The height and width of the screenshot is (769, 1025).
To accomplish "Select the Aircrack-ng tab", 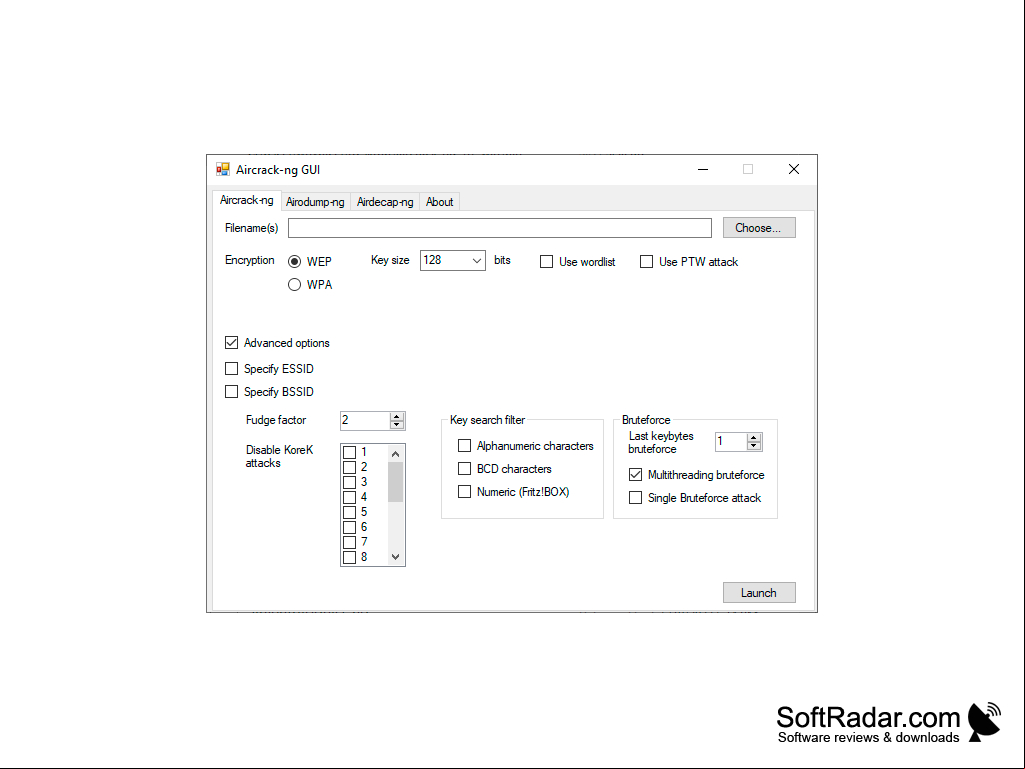I will pyautogui.click(x=246, y=200).
